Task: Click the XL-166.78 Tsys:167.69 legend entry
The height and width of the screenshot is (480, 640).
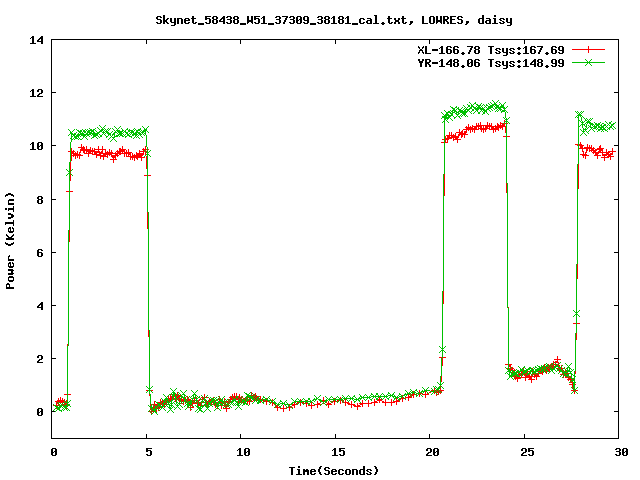Action: 491,50
